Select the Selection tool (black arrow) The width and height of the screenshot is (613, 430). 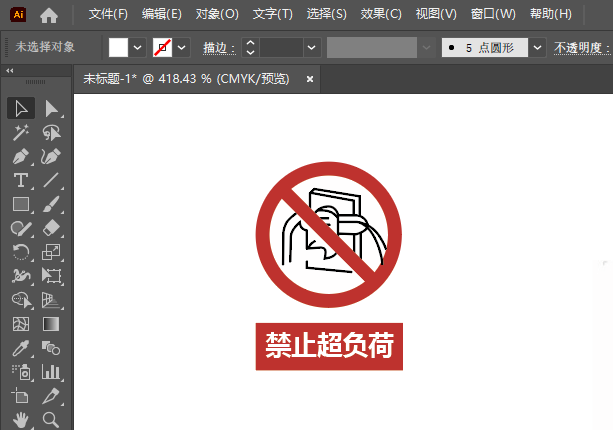[21, 108]
